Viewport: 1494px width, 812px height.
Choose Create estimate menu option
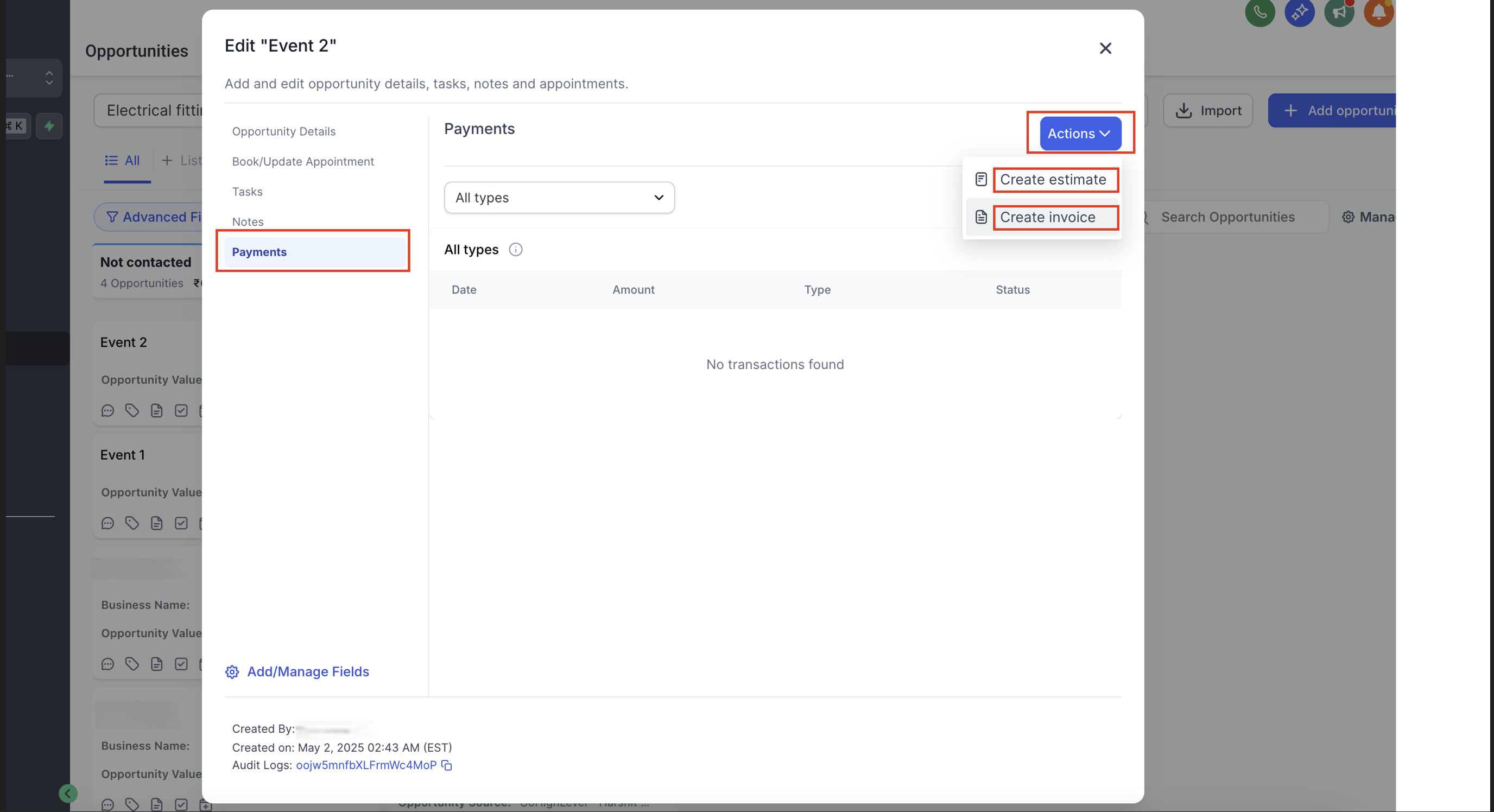pyautogui.click(x=1052, y=180)
